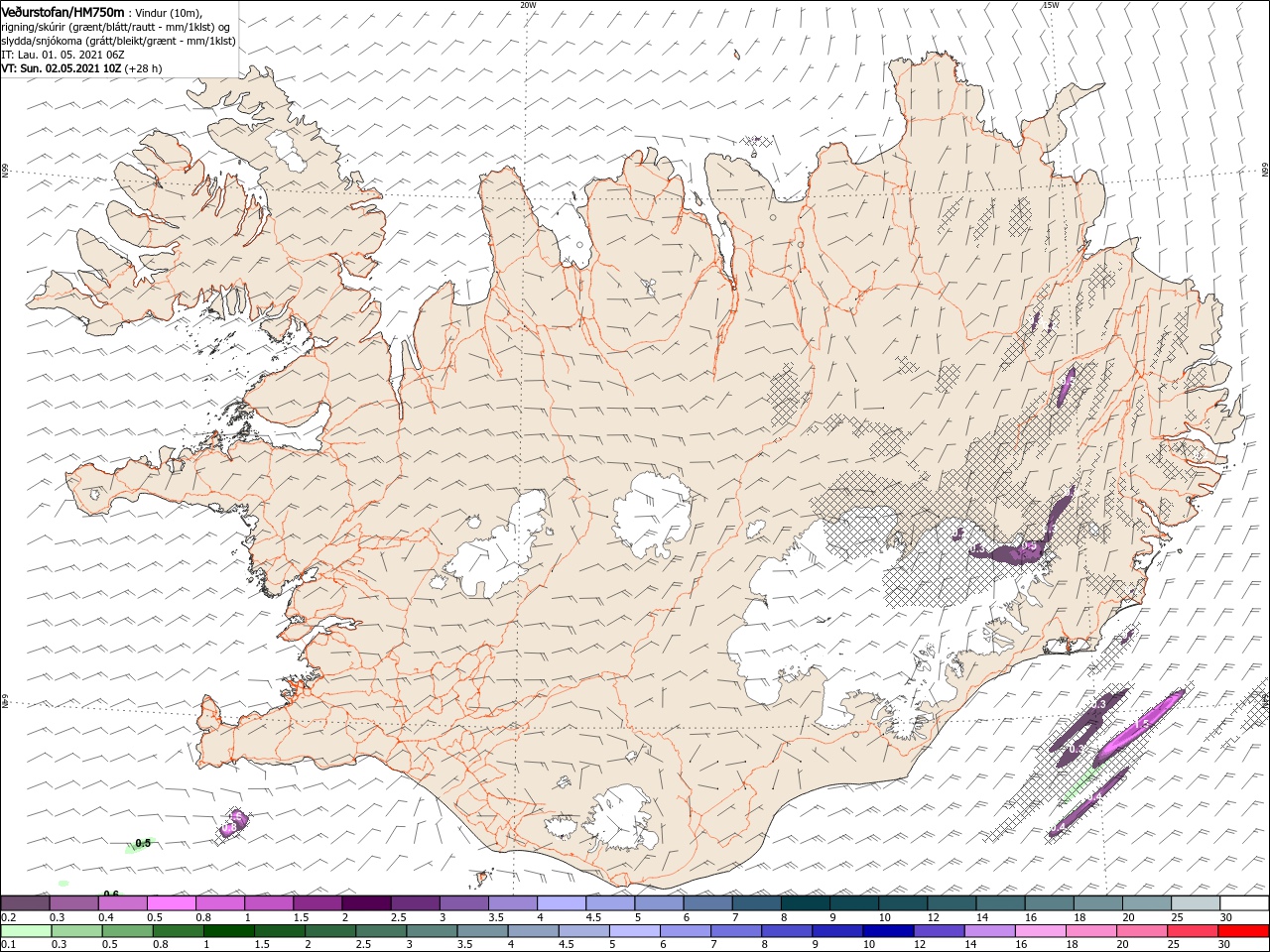This screenshot has width=1270, height=952.
Task: Choose the lavender 4 snow legend swatch
Action: (562, 903)
